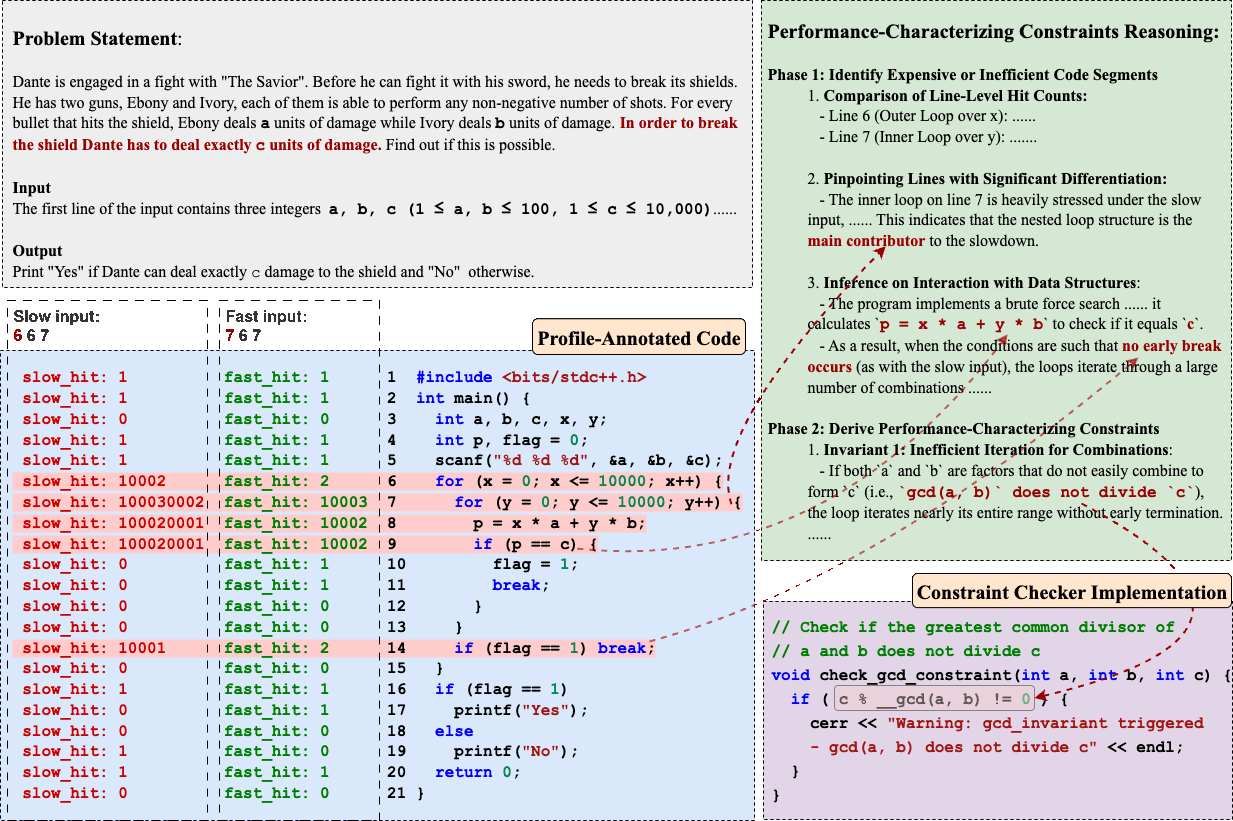The image size is (1233, 821).
Task: Click the "Fast input:" label
Action: coord(266,317)
